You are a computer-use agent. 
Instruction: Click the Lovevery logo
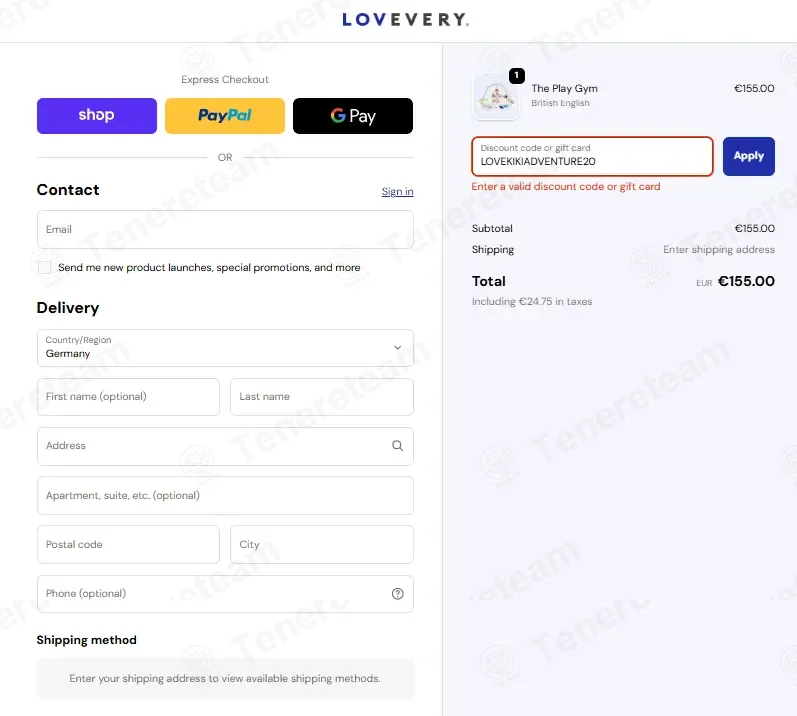pos(405,20)
